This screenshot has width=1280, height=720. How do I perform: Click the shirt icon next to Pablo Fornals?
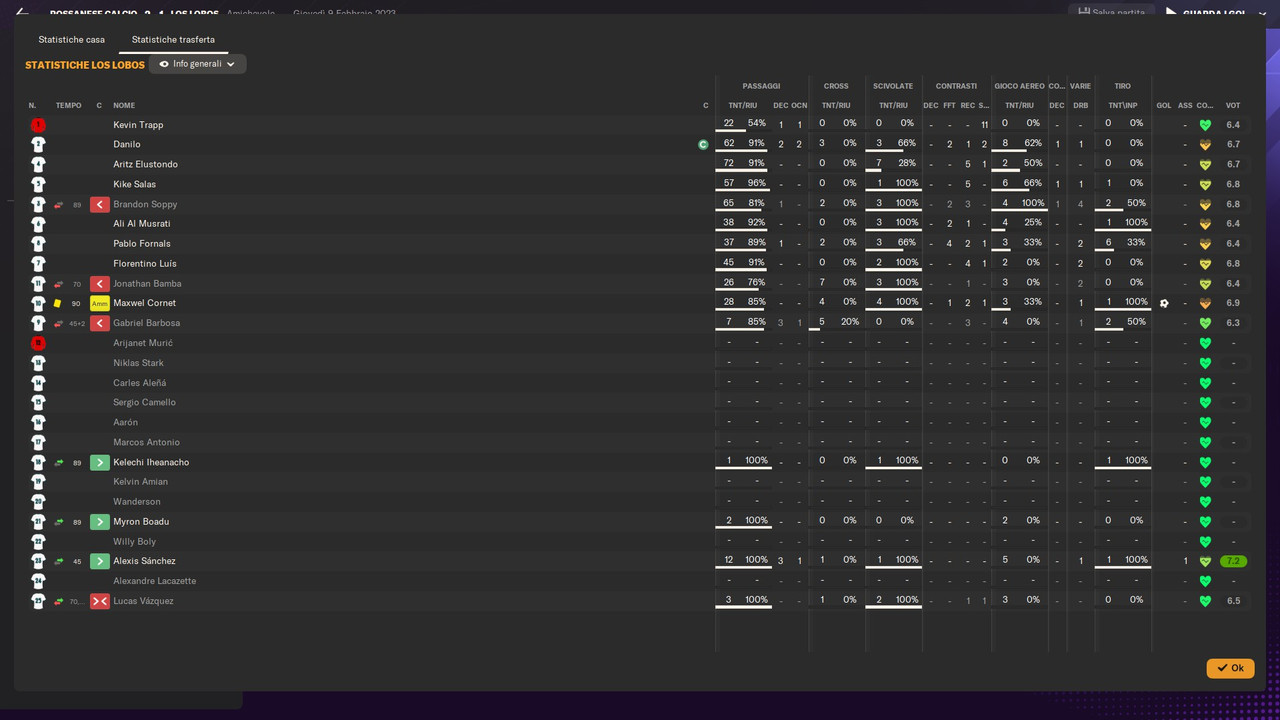coord(38,244)
